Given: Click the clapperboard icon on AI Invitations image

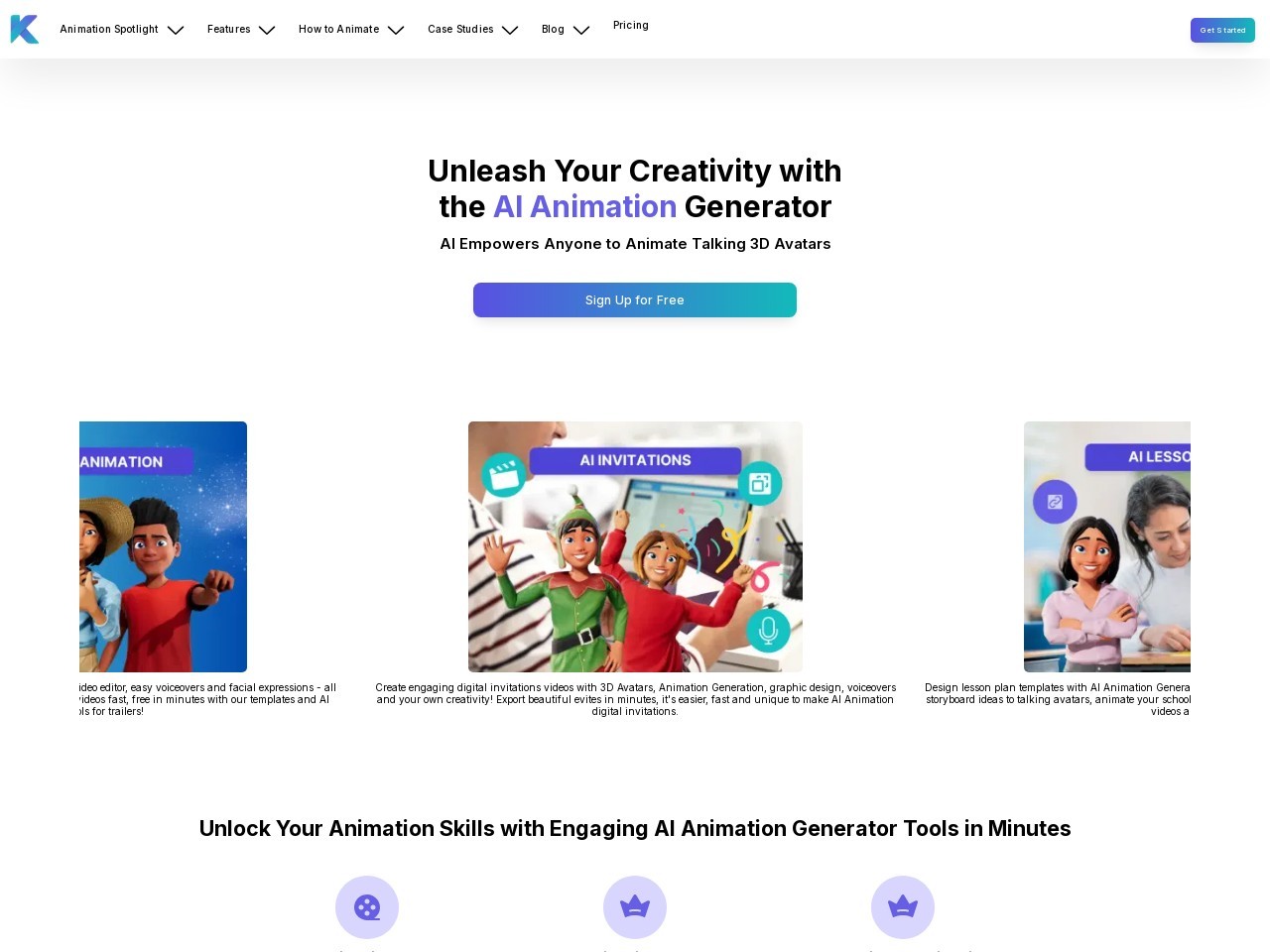Looking at the screenshot, I should 504,475.
